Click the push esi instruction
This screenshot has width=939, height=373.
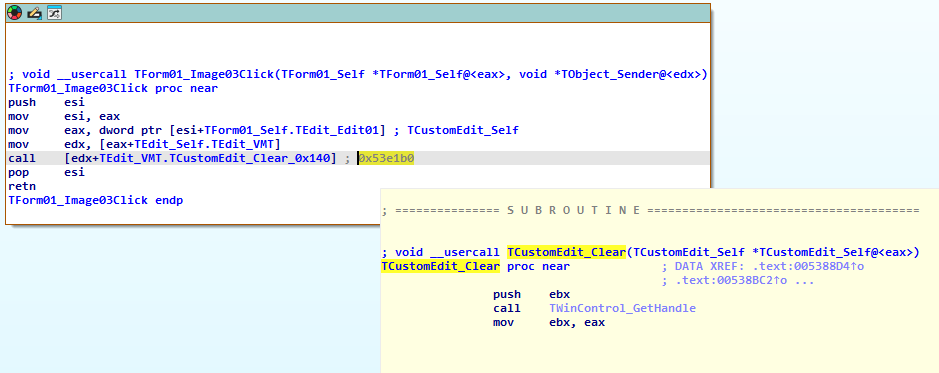click(47, 102)
